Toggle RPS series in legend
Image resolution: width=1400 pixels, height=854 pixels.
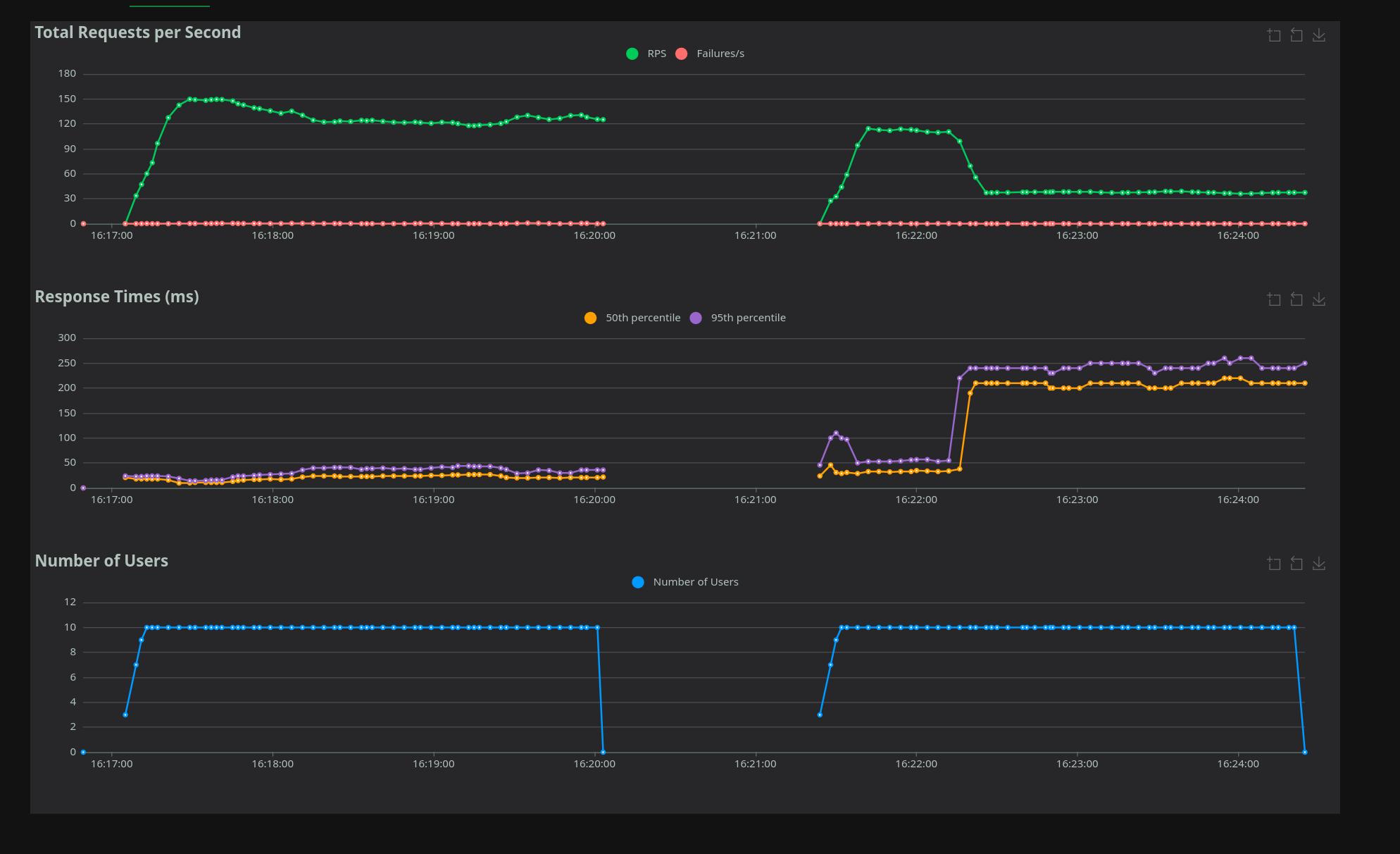pos(656,54)
